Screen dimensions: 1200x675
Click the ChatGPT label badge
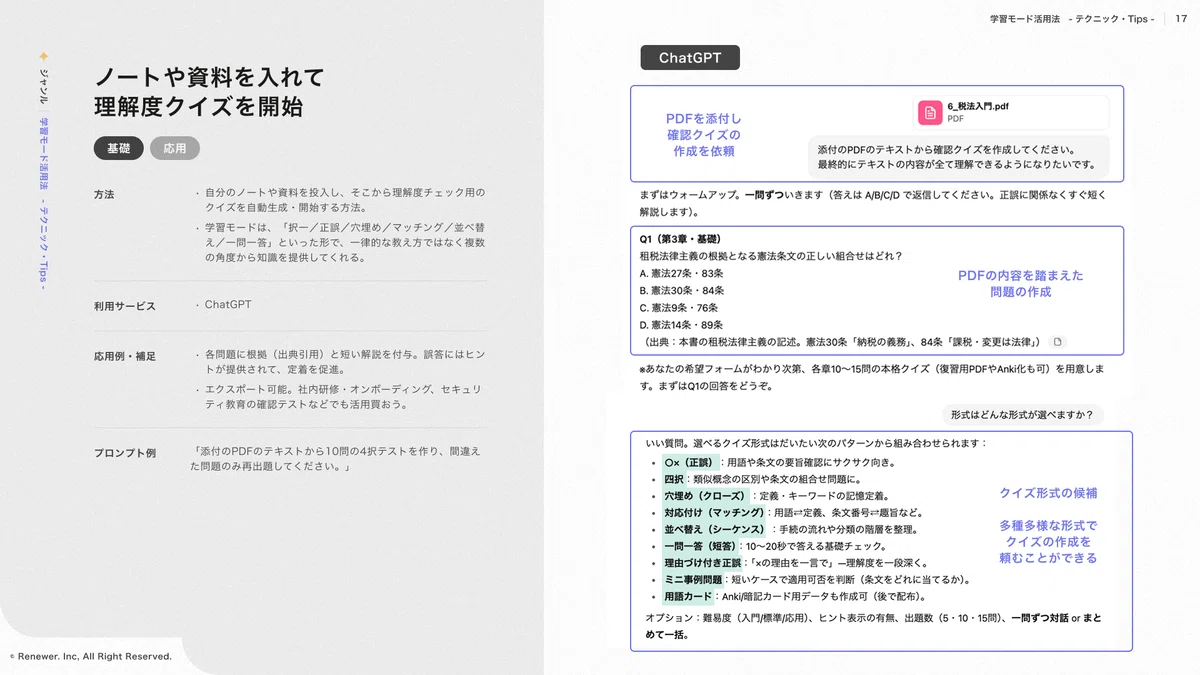690,58
